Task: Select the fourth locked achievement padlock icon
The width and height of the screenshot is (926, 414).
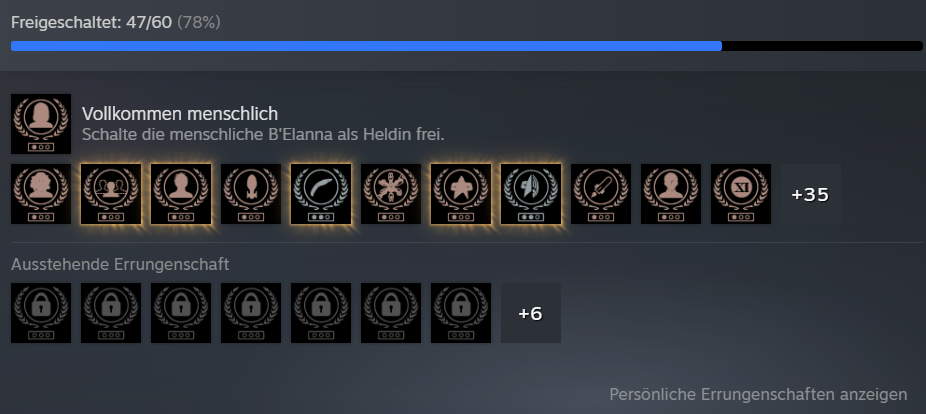Action: coord(251,313)
